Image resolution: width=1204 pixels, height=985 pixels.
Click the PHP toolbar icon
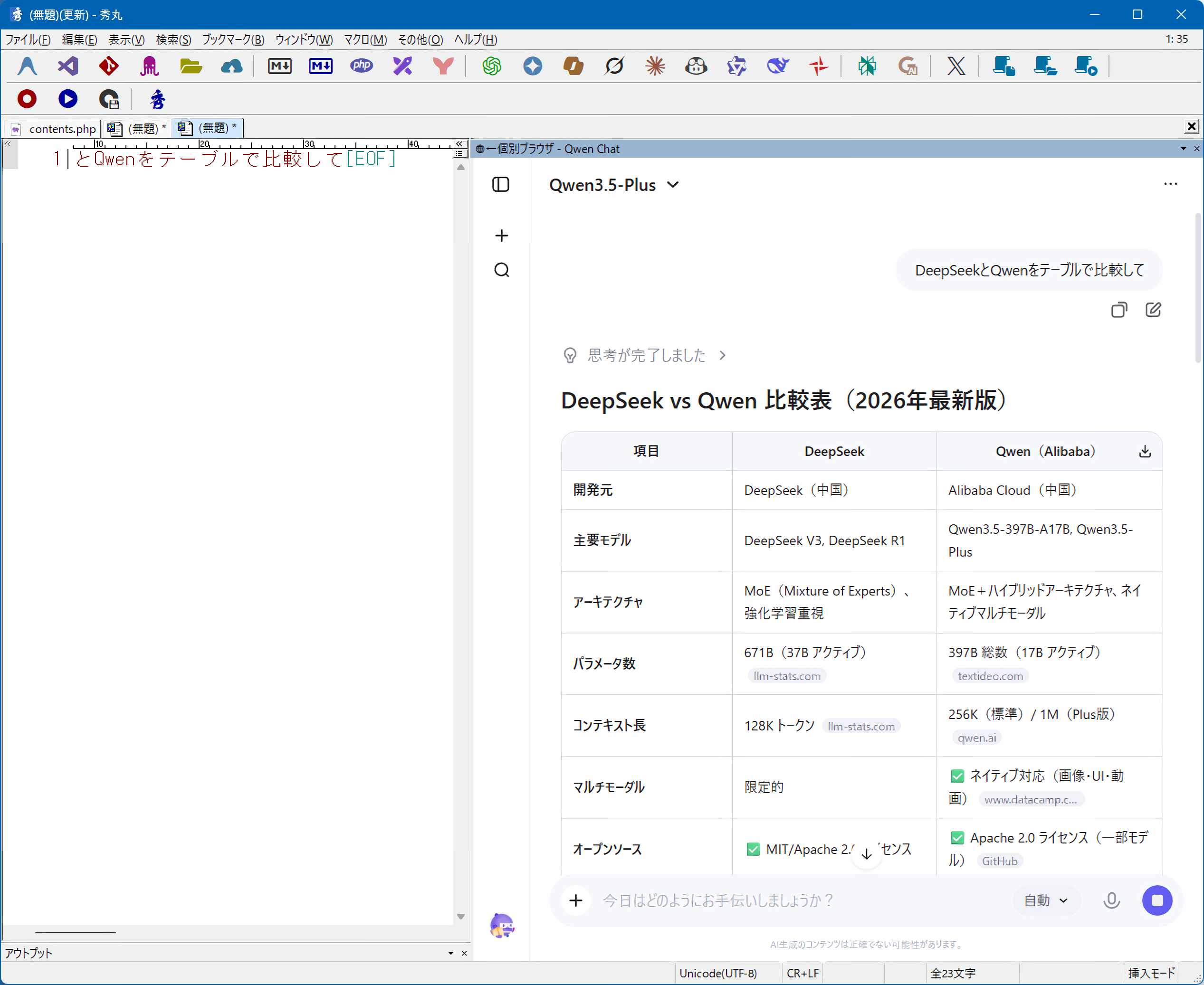pos(361,66)
